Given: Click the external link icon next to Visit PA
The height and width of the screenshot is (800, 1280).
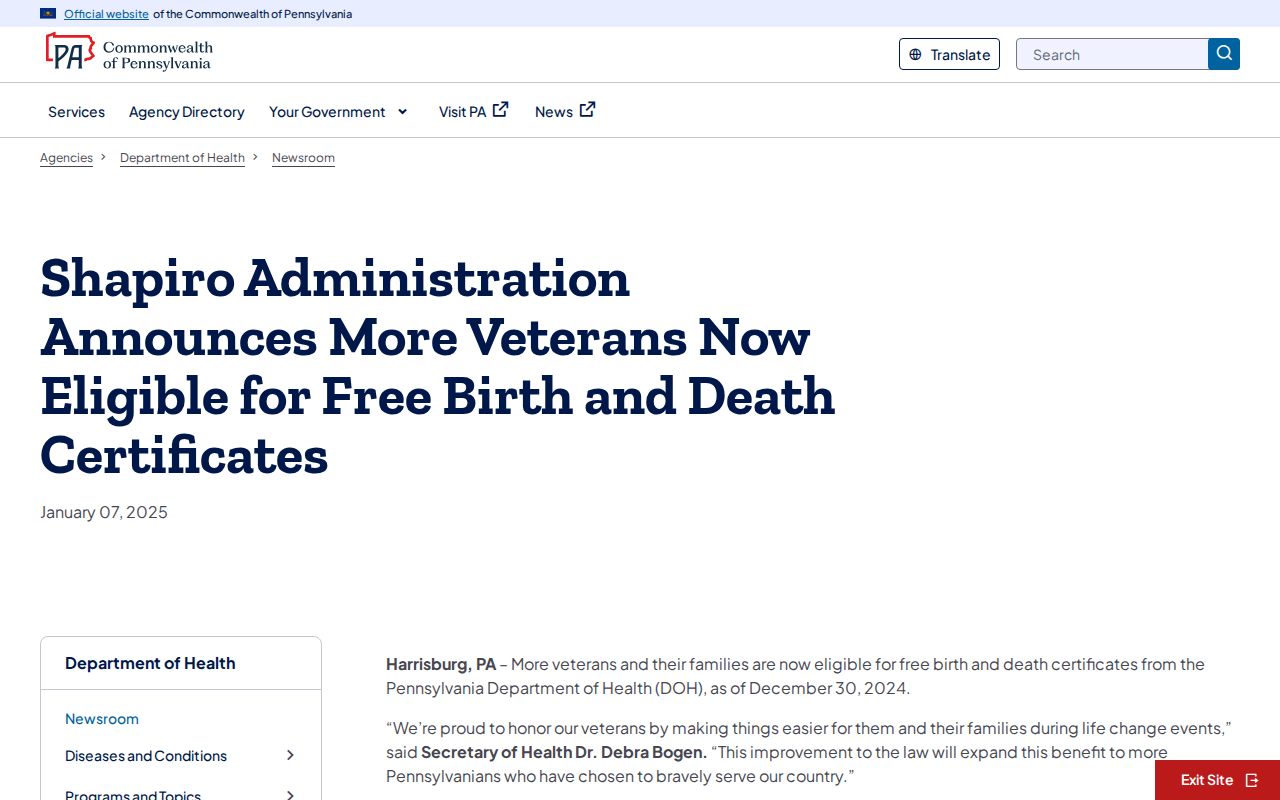Looking at the screenshot, I should 501,110.
